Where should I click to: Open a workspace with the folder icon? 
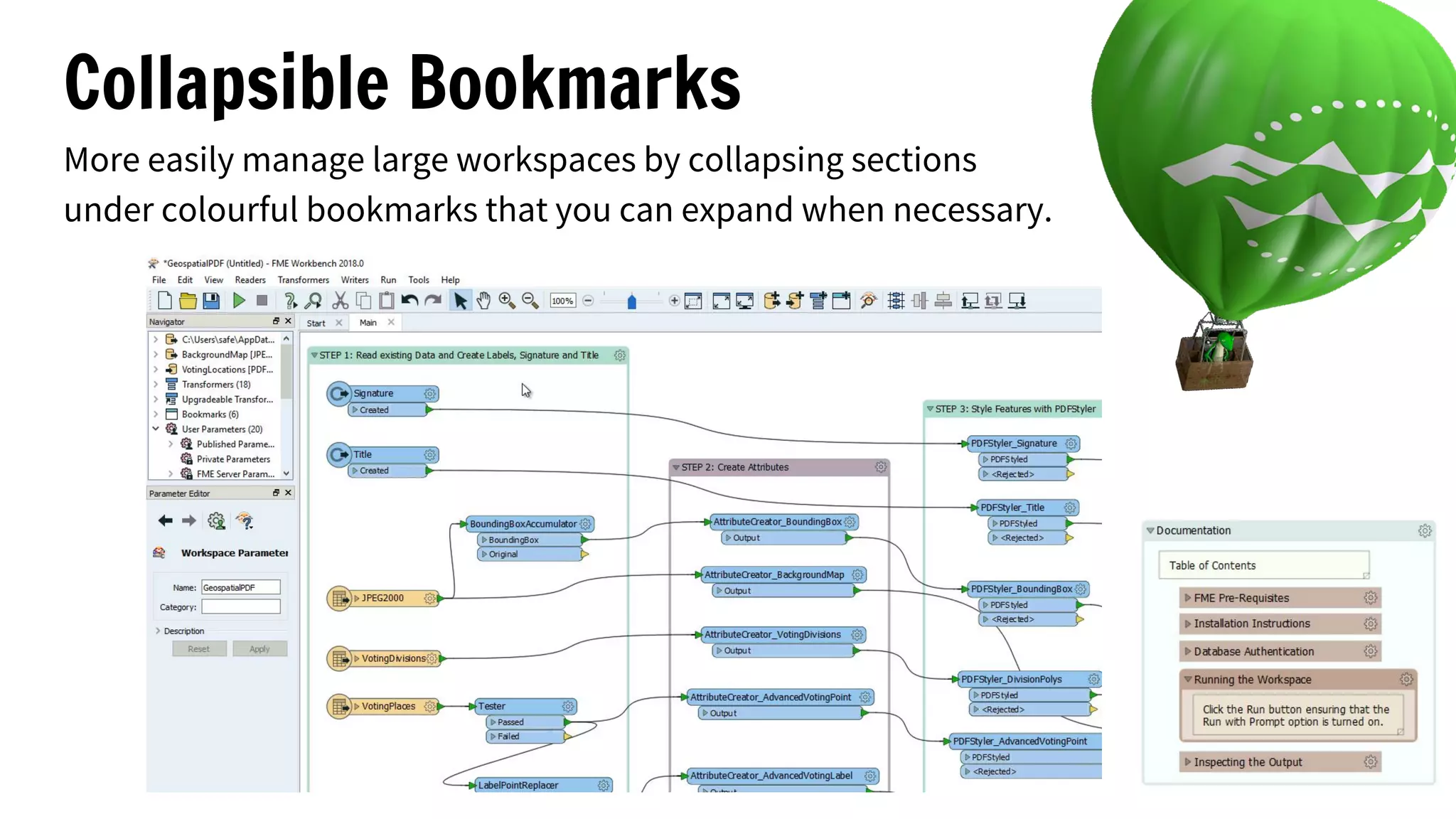tap(188, 301)
